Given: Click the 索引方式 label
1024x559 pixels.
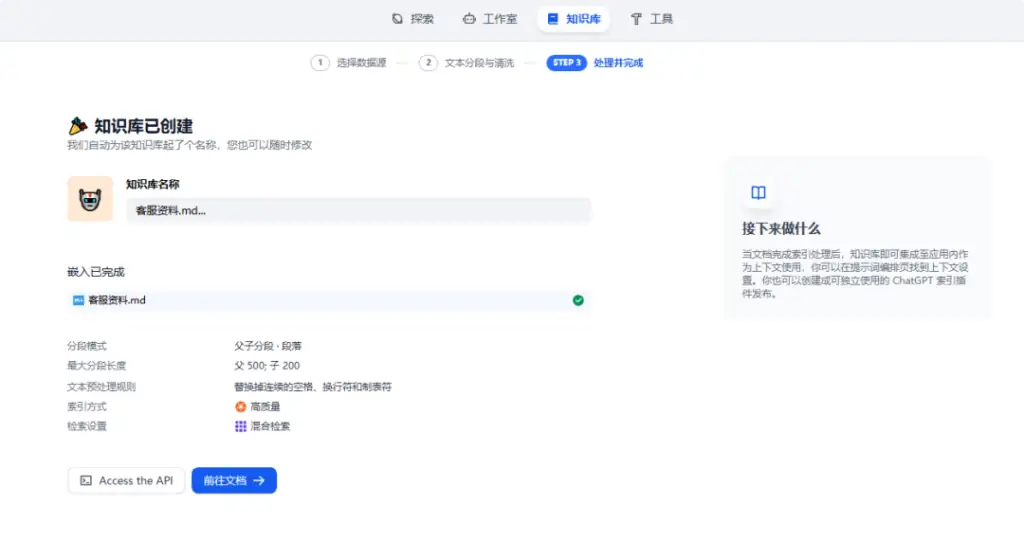Looking at the screenshot, I should pos(86,407).
